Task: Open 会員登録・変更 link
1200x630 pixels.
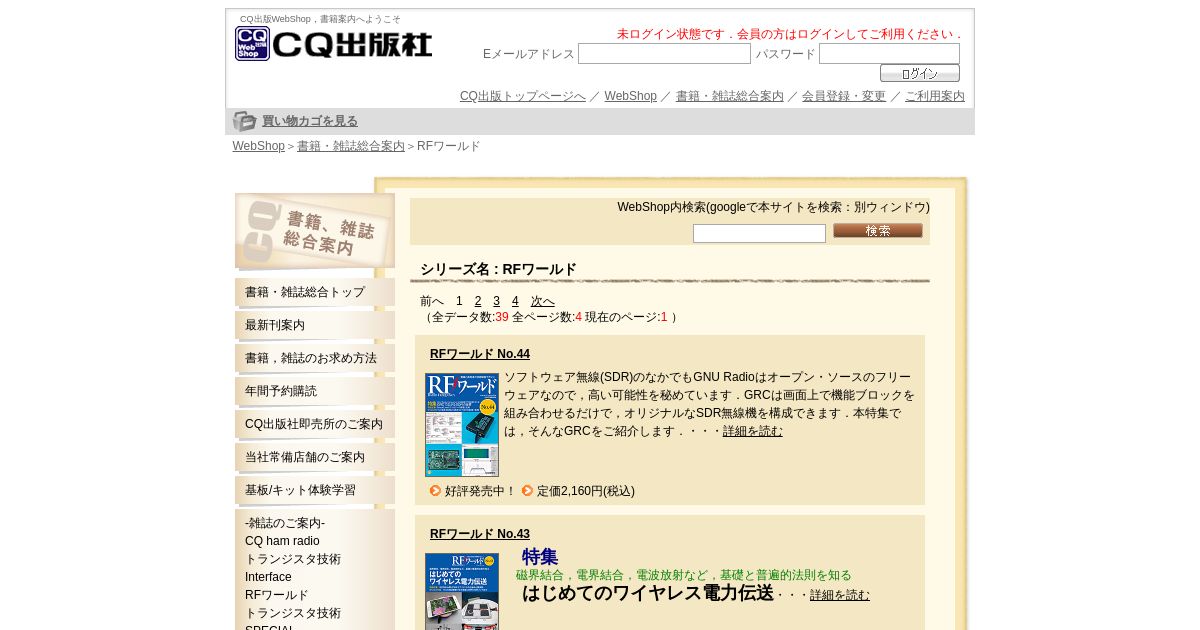Action: click(844, 96)
